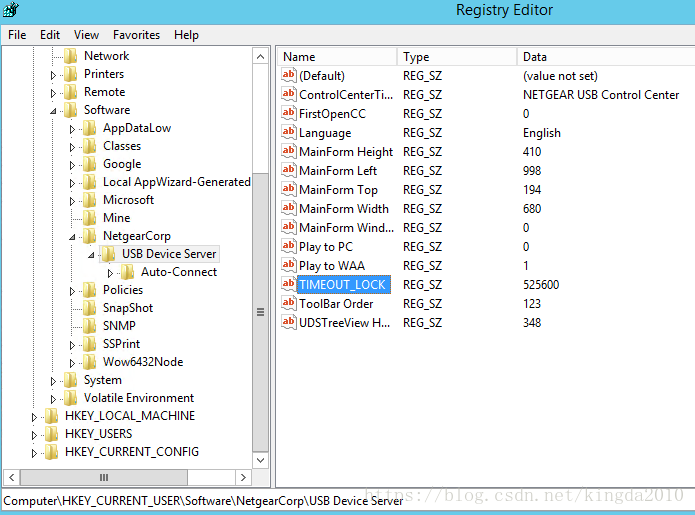The height and width of the screenshot is (515, 695).
Task: Expand the Wow6432Node key
Action: pos(72,363)
